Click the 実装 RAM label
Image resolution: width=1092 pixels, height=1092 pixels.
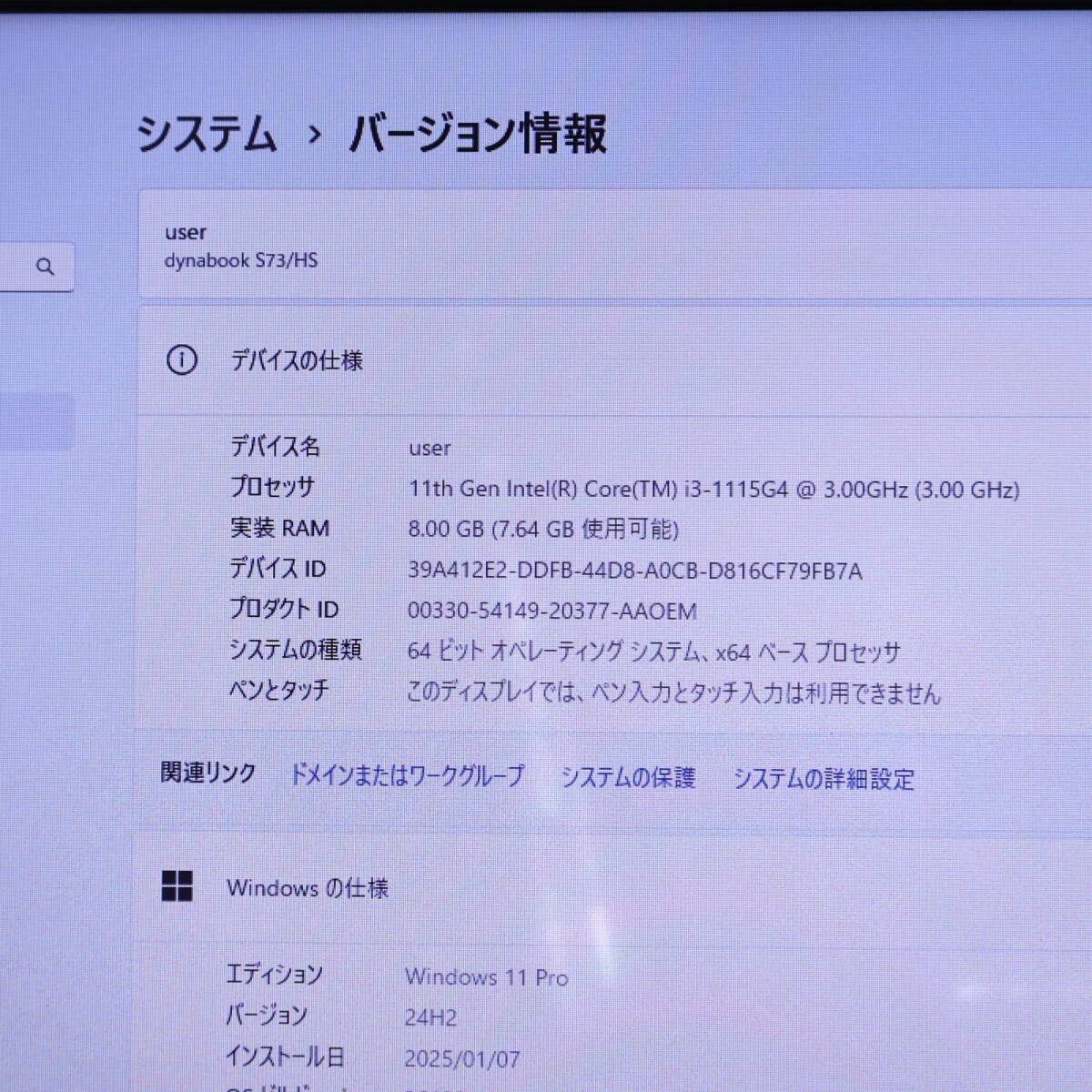click(x=279, y=528)
